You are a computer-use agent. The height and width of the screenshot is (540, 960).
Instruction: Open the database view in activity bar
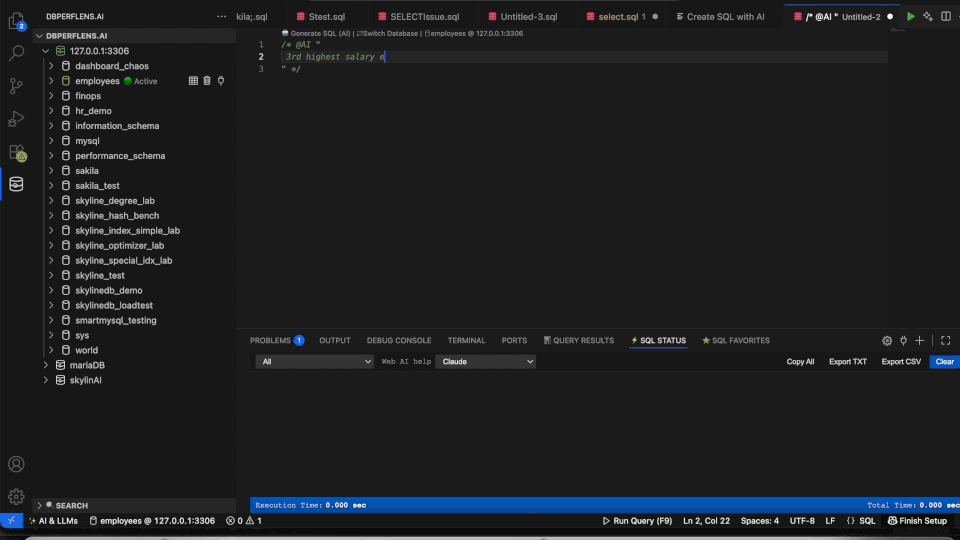point(17,184)
